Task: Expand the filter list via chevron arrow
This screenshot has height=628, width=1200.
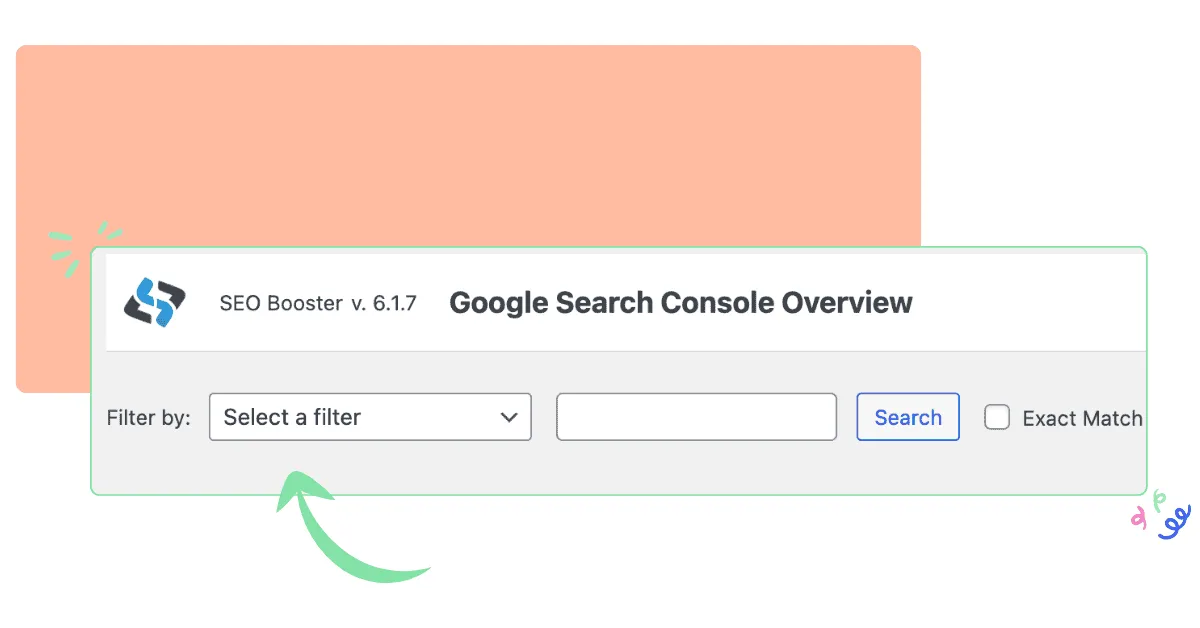Action: click(x=509, y=417)
